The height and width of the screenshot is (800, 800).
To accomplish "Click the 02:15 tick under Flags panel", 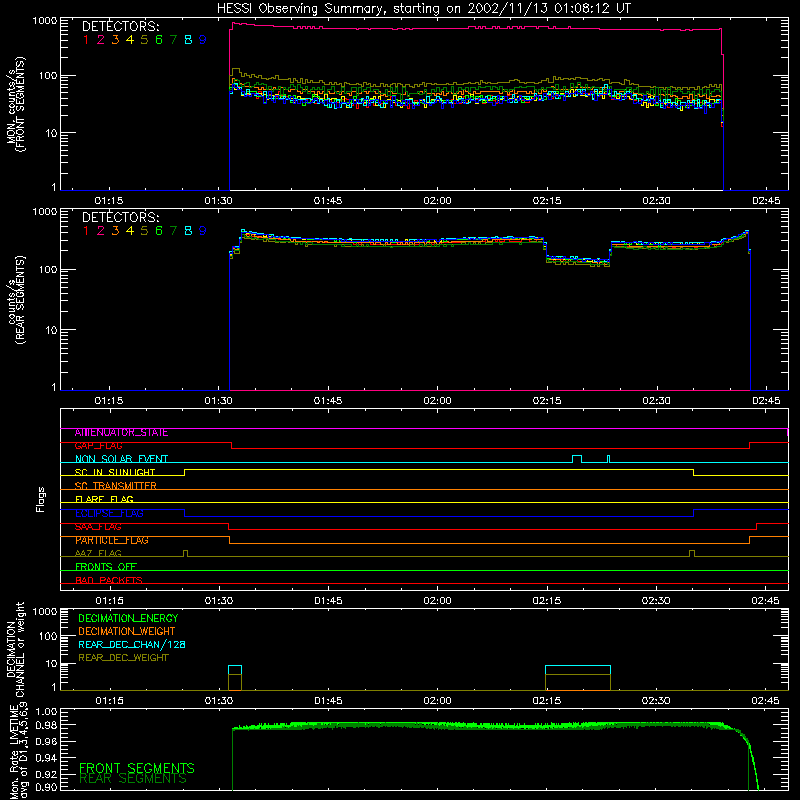I will 547,601.
